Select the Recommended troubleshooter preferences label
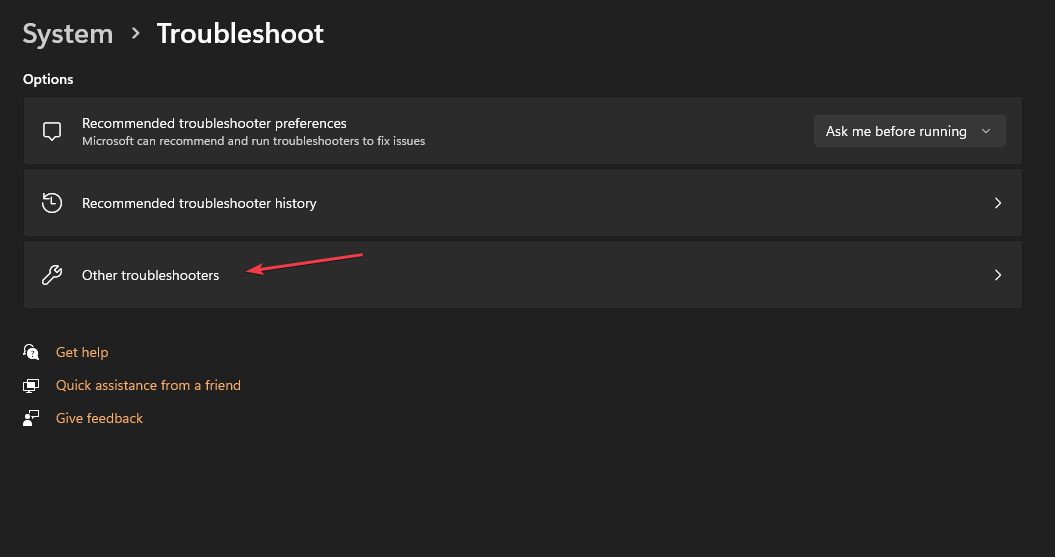Viewport: 1055px width, 557px height. 214,123
